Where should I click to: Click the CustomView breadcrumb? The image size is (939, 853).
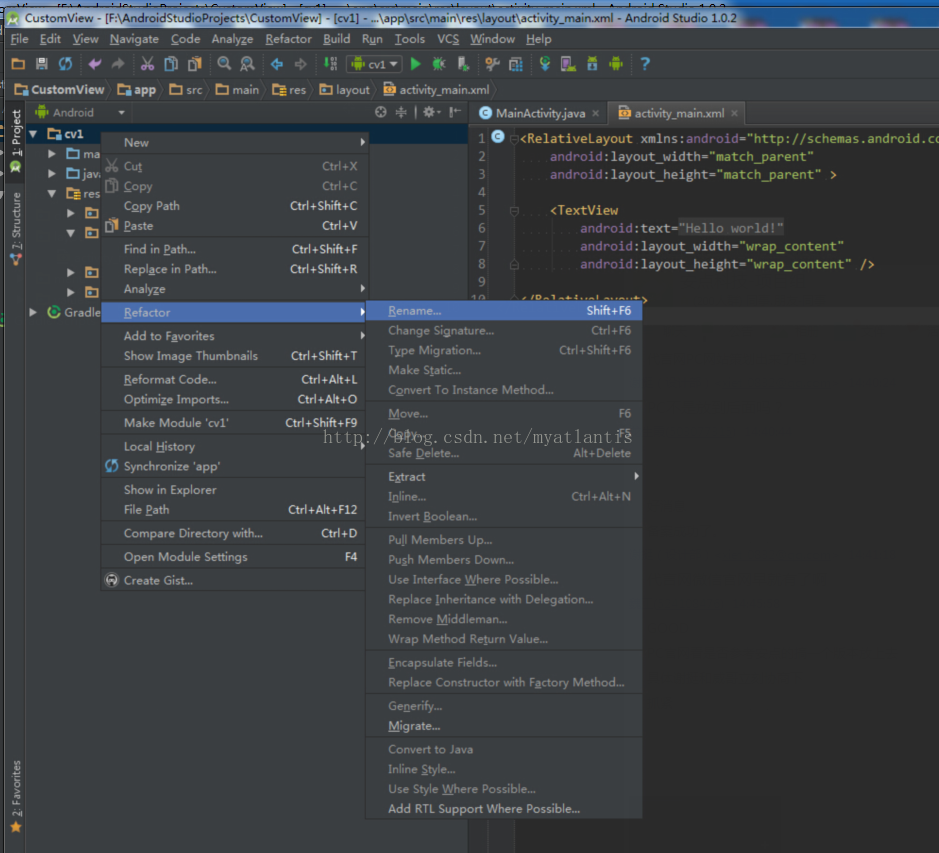pyautogui.click(x=59, y=90)
